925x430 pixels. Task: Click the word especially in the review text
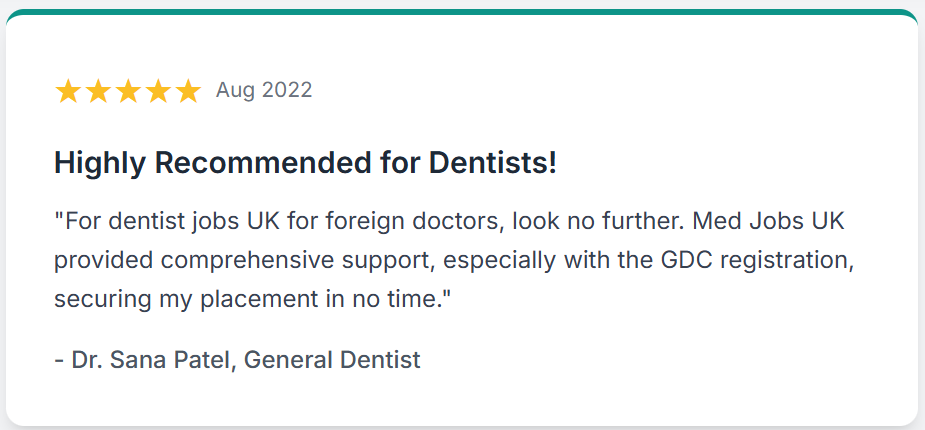(499, 261)
